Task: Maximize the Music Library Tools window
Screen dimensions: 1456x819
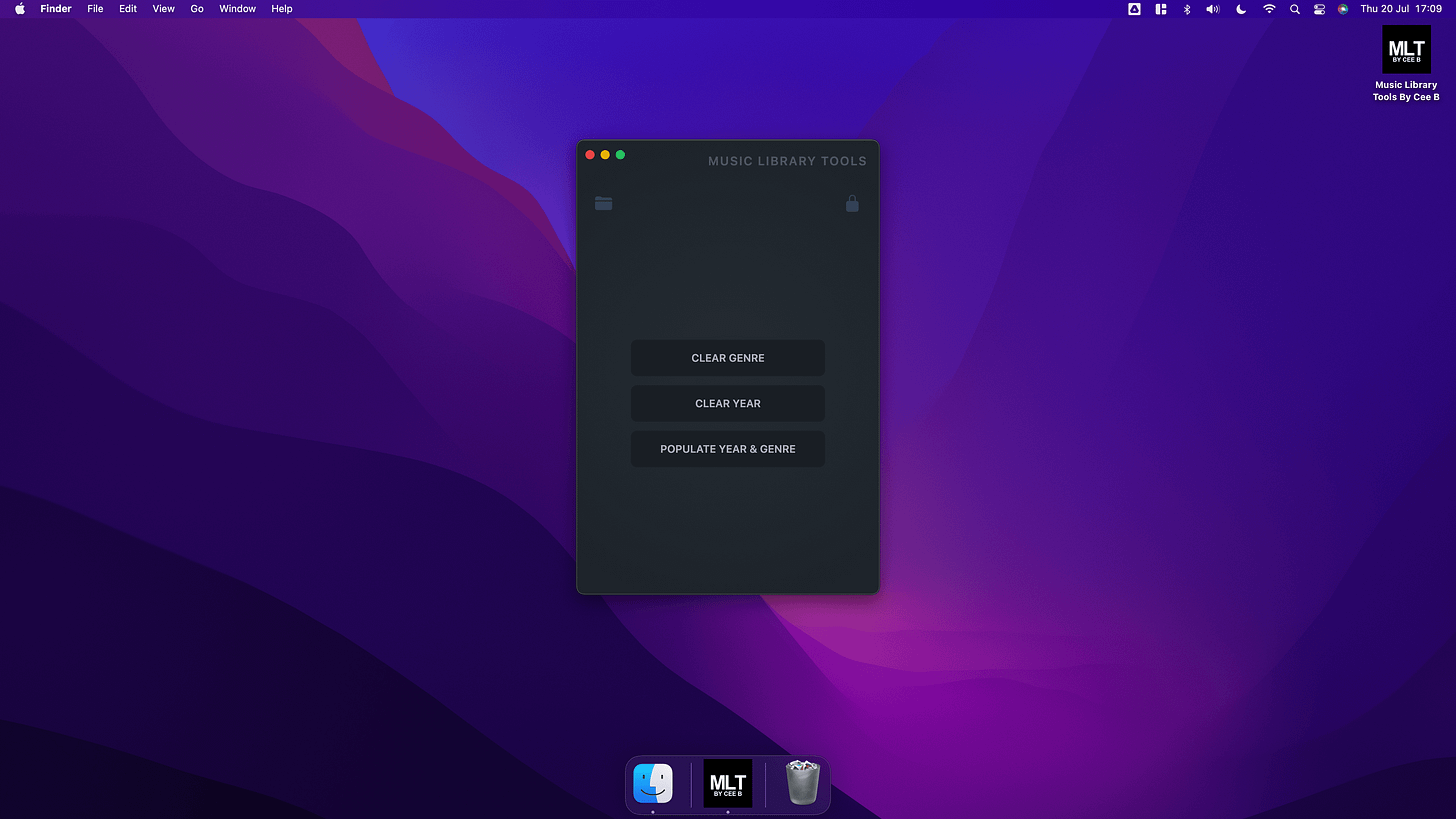Action: (x=620, y=155)
